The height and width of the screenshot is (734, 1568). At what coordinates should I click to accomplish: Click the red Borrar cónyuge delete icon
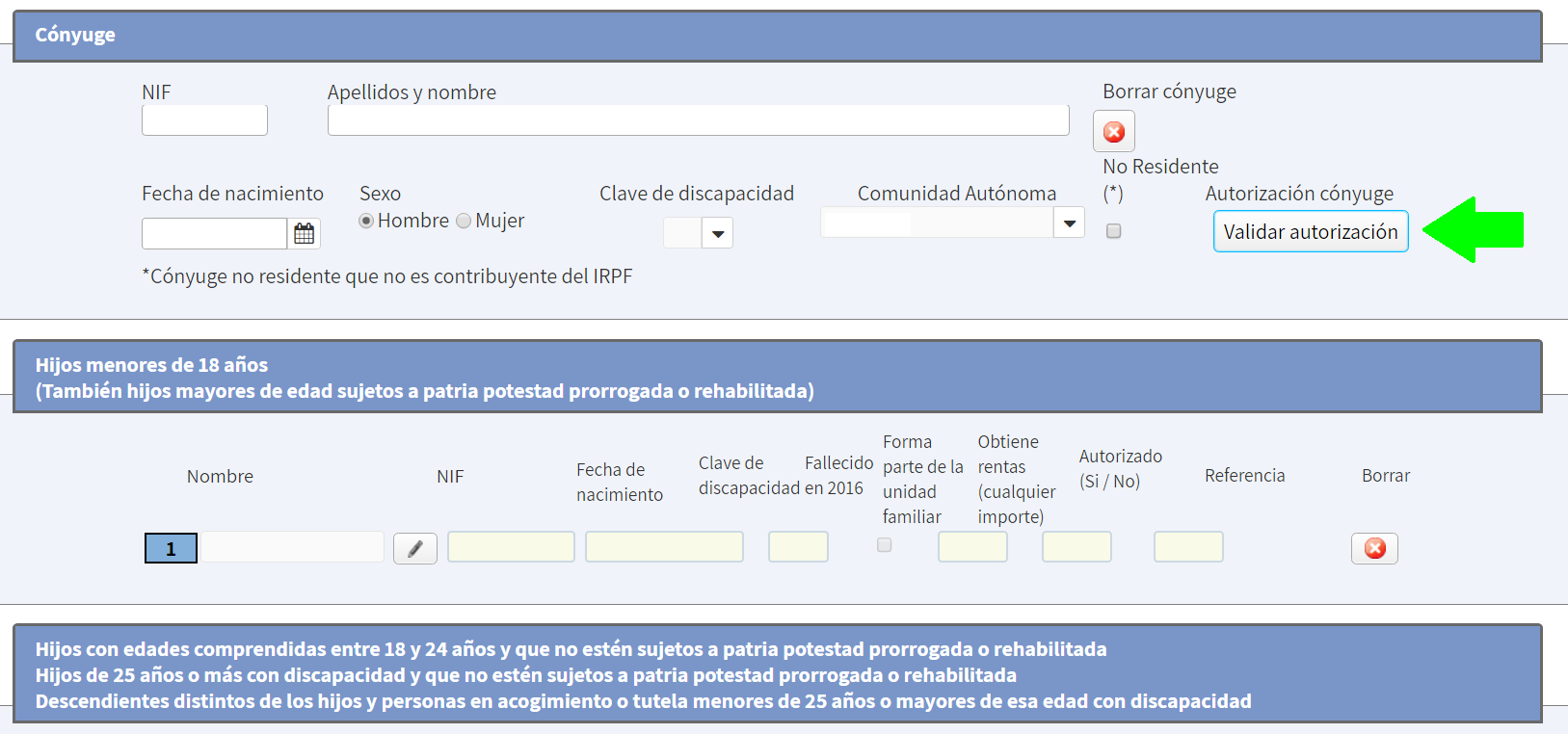point(1114,131)
